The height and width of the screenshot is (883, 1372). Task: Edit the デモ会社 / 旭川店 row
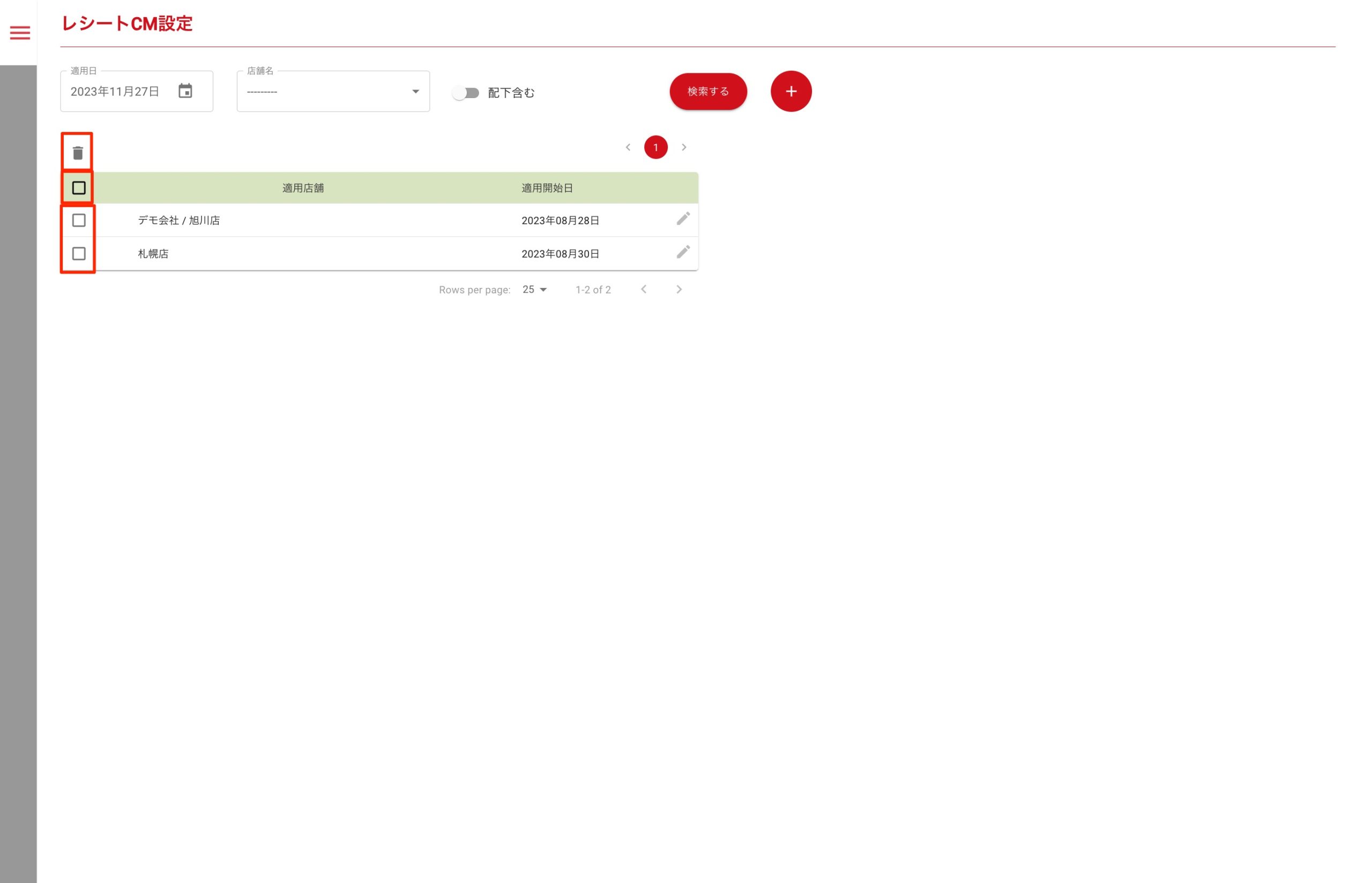coord(683,219)
